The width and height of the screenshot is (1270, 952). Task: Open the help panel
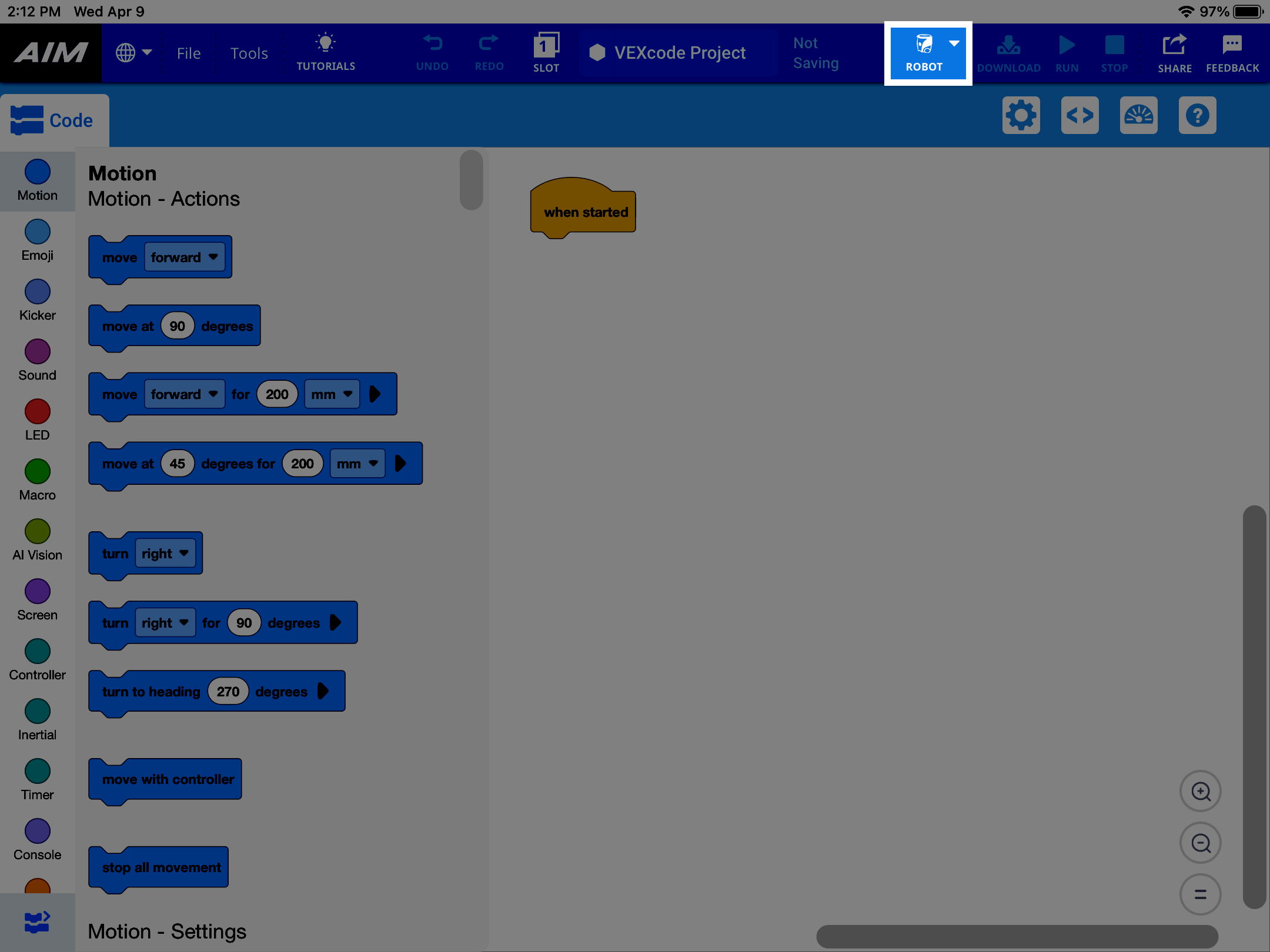point(1197,115)
